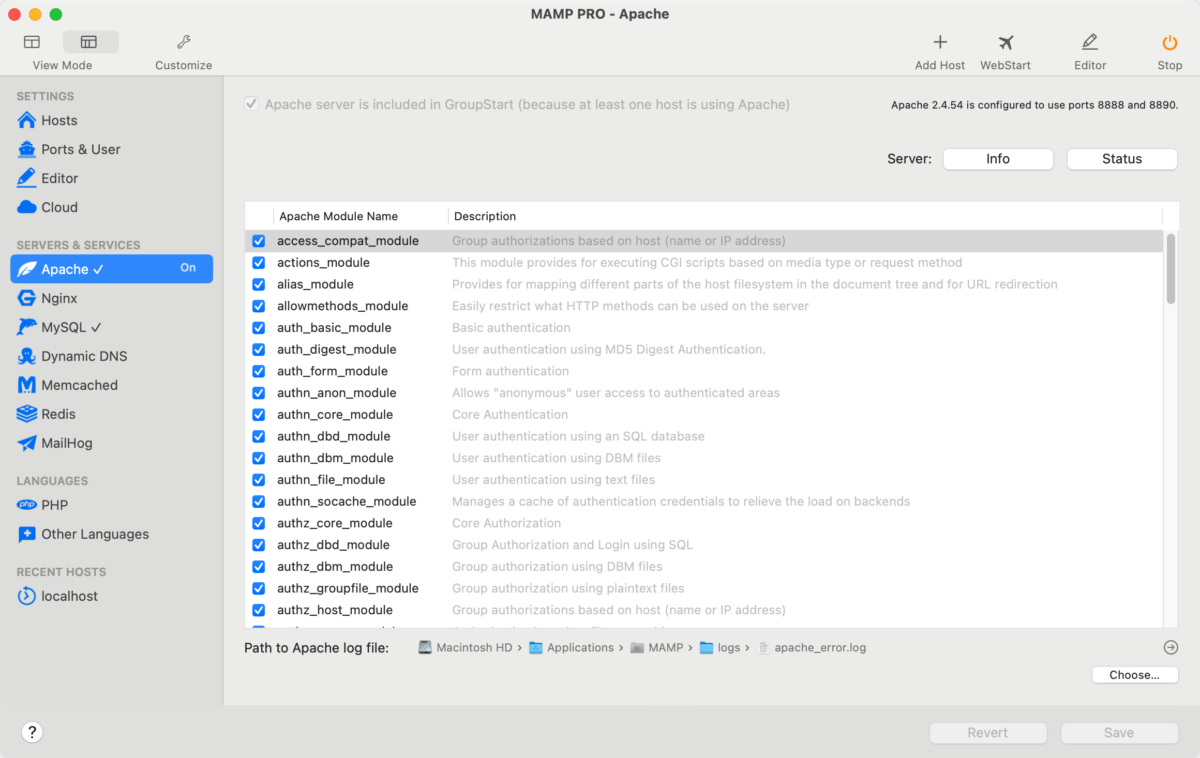Select the authz_dbd_module row name
This screenshot has width=1200, height=758.
tap(333, 545)
